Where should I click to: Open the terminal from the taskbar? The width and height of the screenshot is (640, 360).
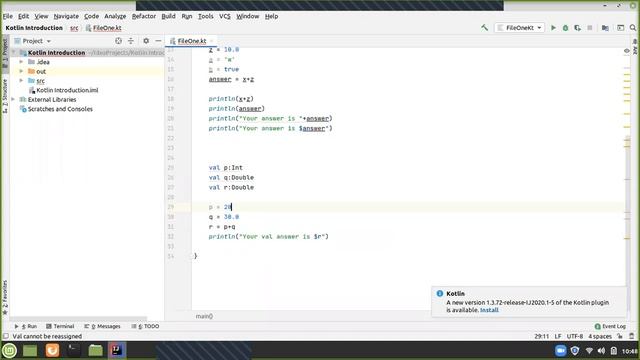pyautogui.click(x=74, y=350)
